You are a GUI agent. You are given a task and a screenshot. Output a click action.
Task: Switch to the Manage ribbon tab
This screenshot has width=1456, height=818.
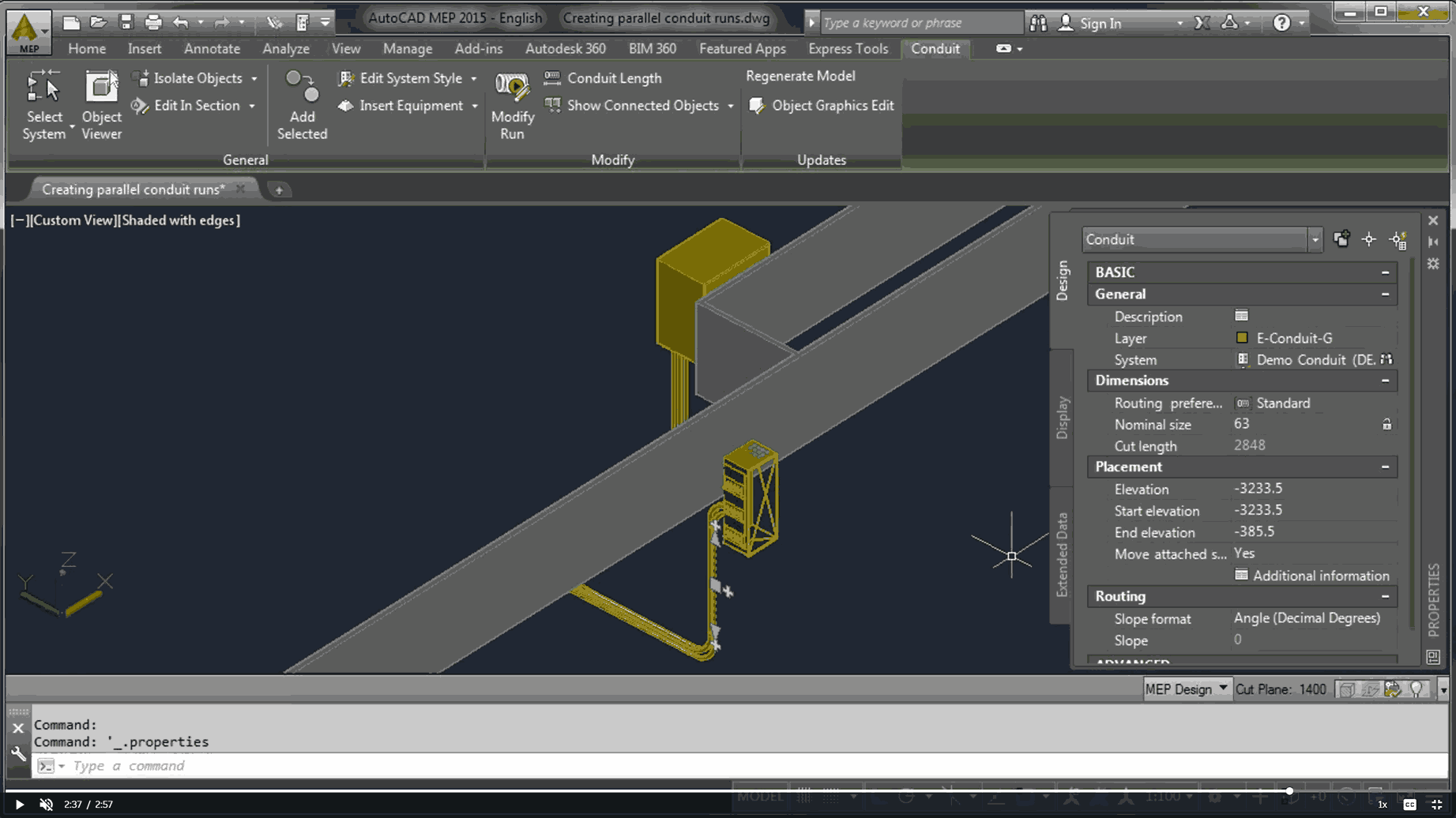click(408, 49)
